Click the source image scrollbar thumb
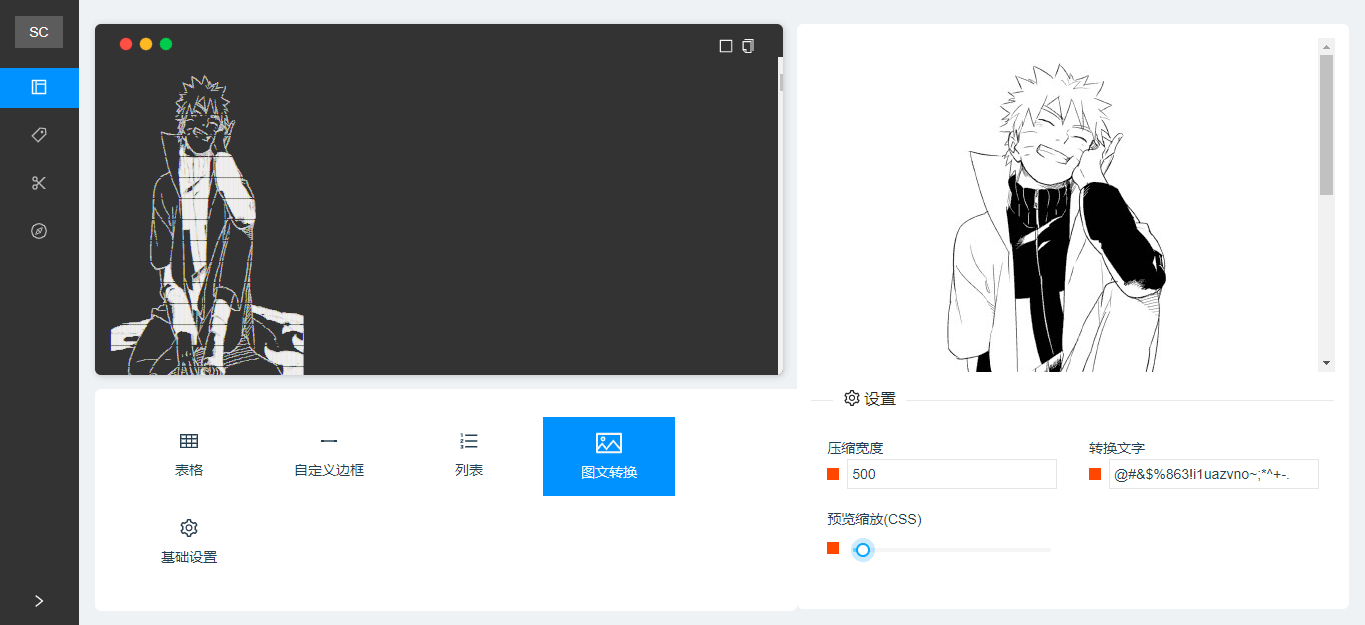The width and height of the screenshot is (1365, 625). click(x=1326, y=124)
